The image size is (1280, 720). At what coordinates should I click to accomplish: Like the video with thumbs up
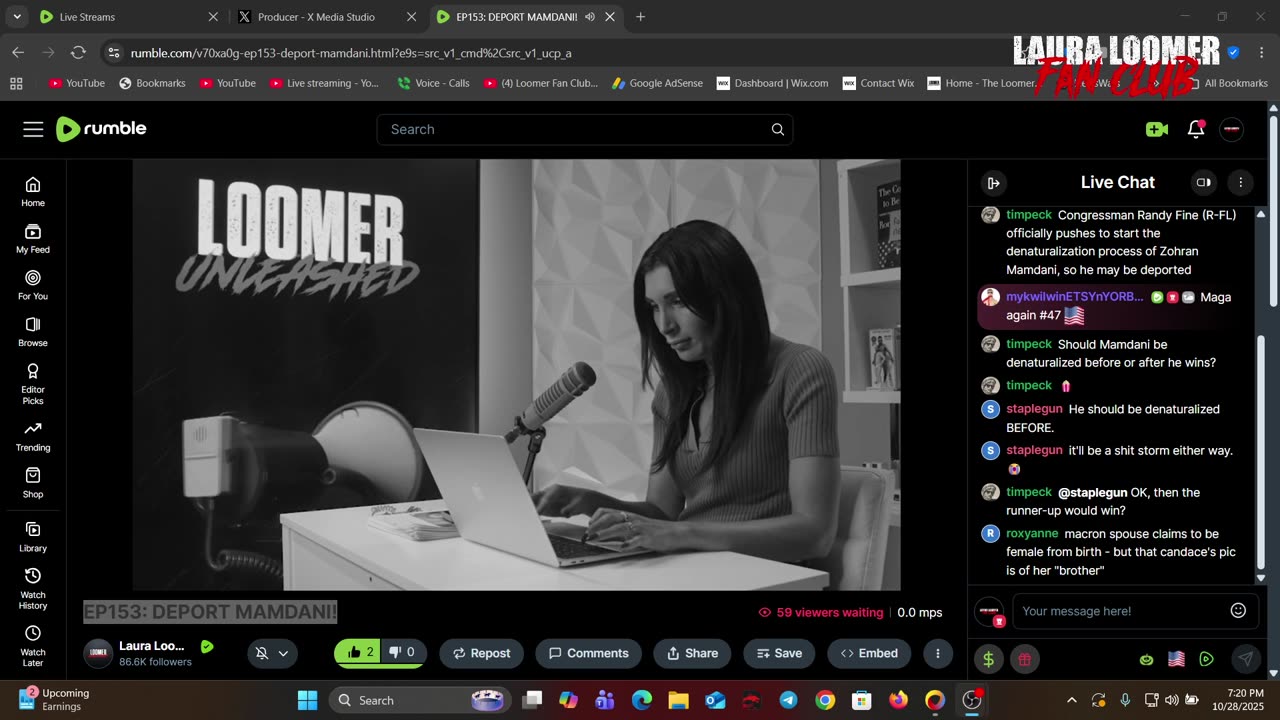point(359,653)
